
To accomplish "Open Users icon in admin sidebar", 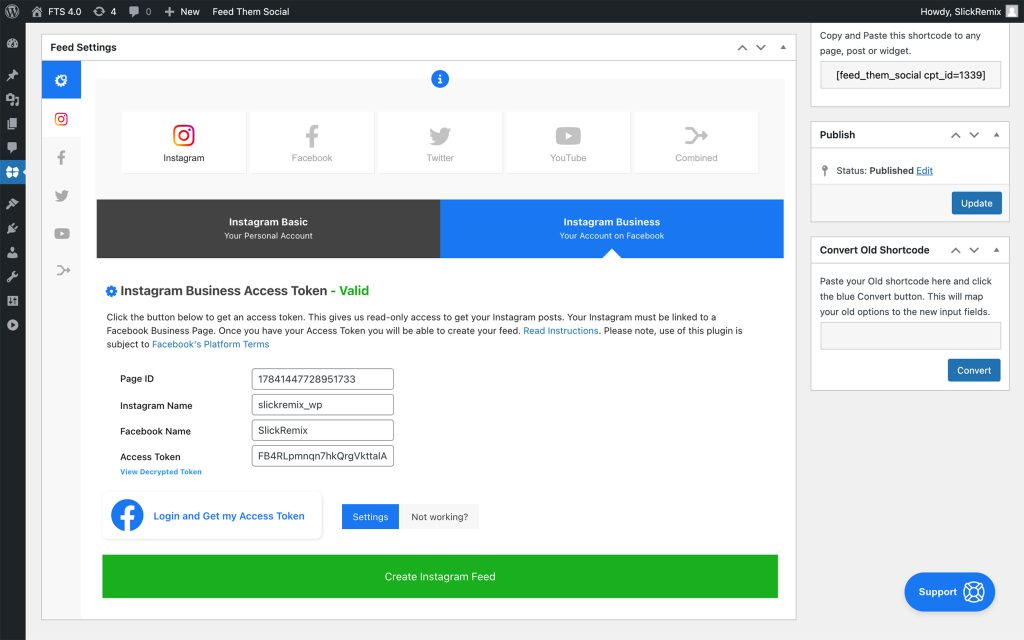I will tap(12, 252).
